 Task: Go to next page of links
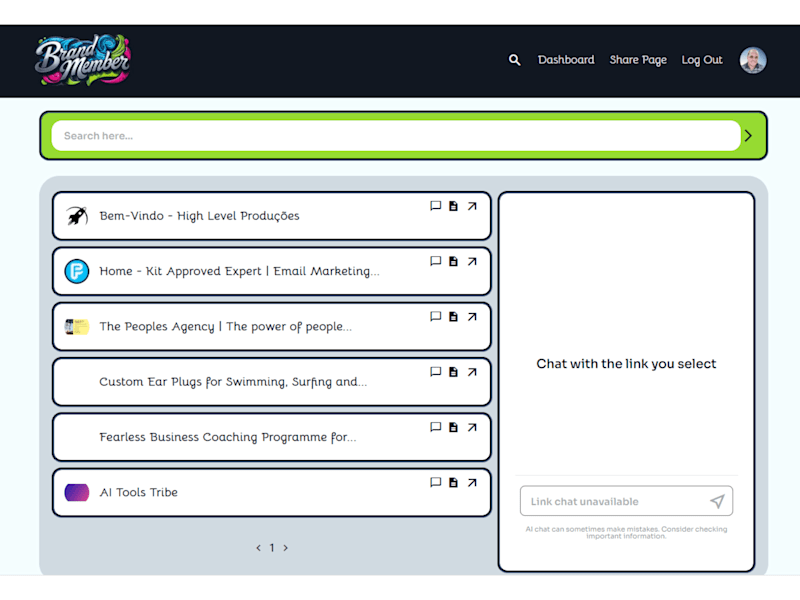coord(285,547)
